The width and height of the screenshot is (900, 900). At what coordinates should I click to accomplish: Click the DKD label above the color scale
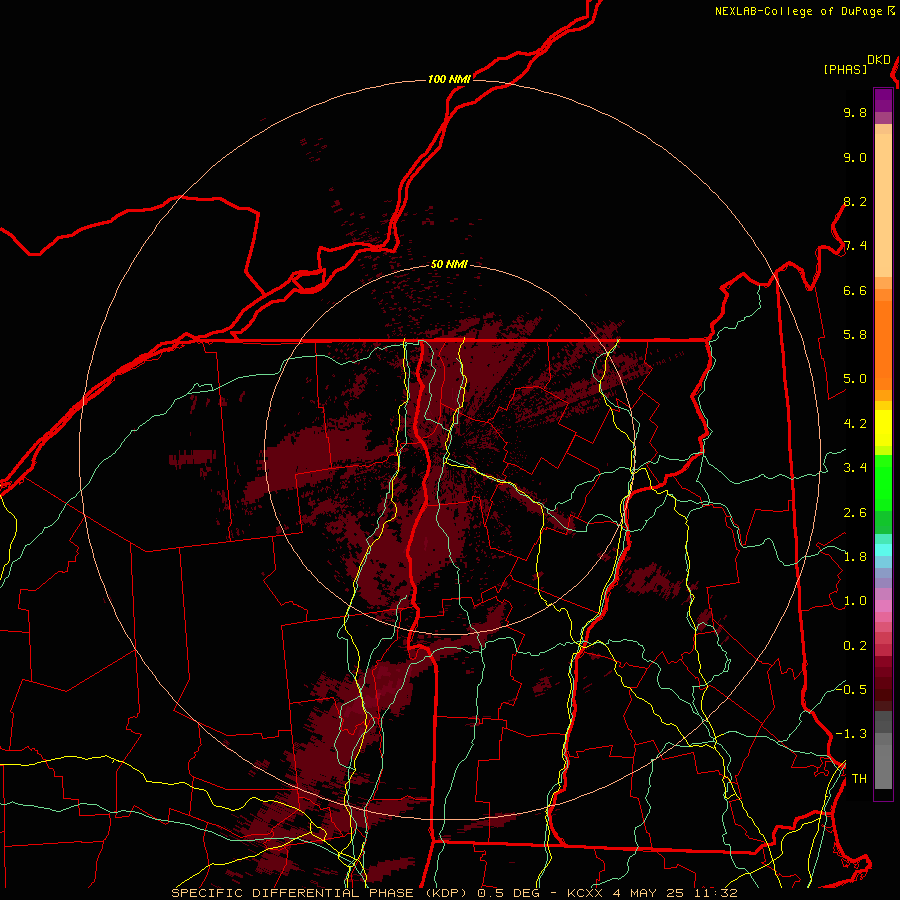click(x=879, y=60)
